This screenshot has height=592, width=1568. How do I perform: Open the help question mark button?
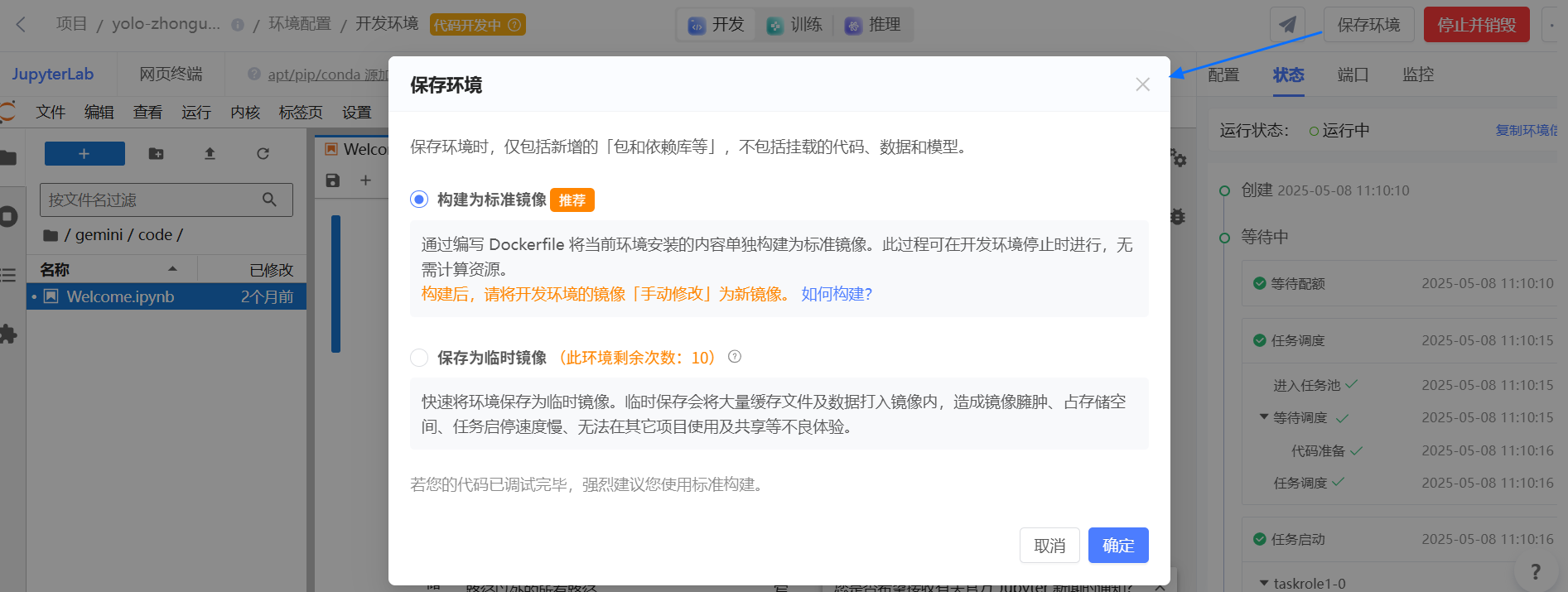point(1535,571)
